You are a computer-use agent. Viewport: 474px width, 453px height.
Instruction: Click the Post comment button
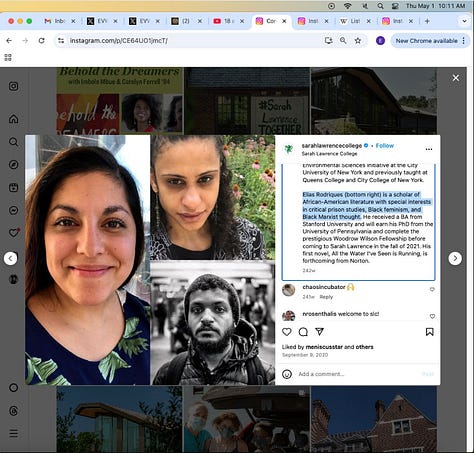click(x=428, y=374)
